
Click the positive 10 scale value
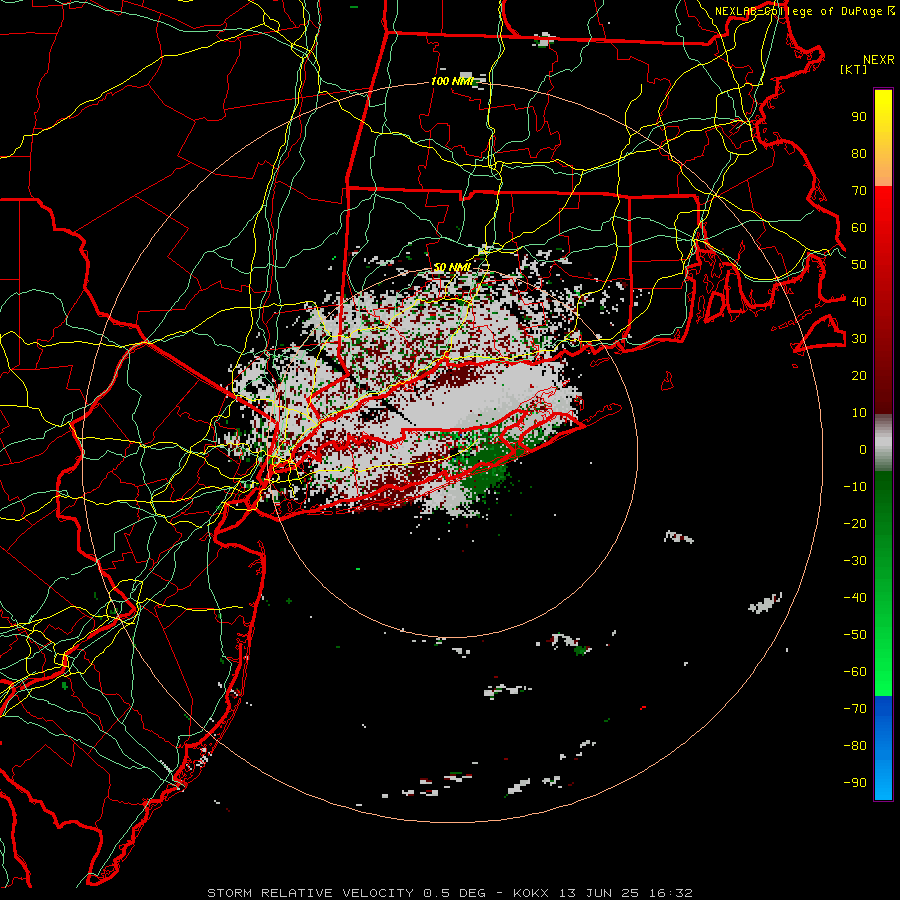[x=859, y=413]
